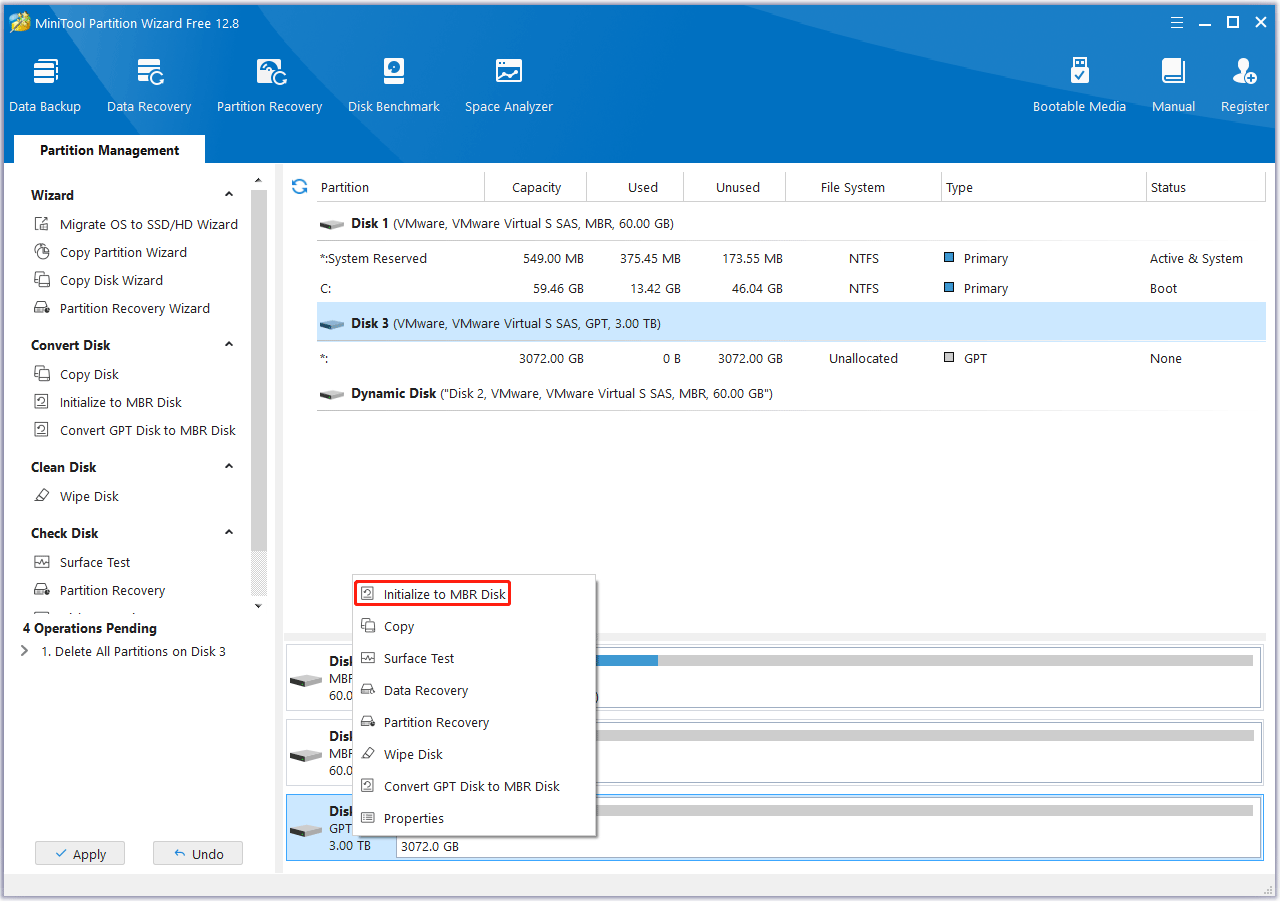
Task: Click the Disk 3 drive icon in the bottom disk map
Action: point(306,831)
